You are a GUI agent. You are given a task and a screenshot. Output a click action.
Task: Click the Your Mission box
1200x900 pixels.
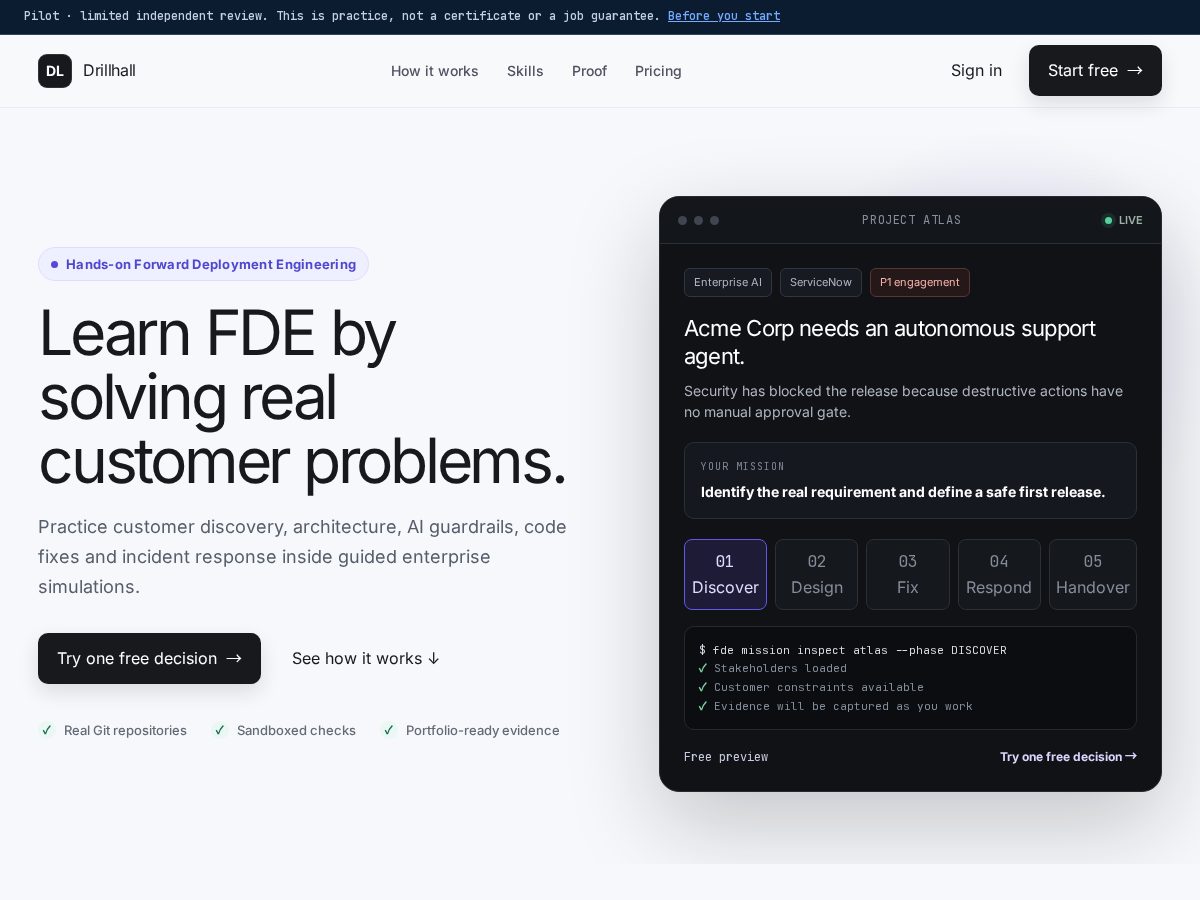910,480
